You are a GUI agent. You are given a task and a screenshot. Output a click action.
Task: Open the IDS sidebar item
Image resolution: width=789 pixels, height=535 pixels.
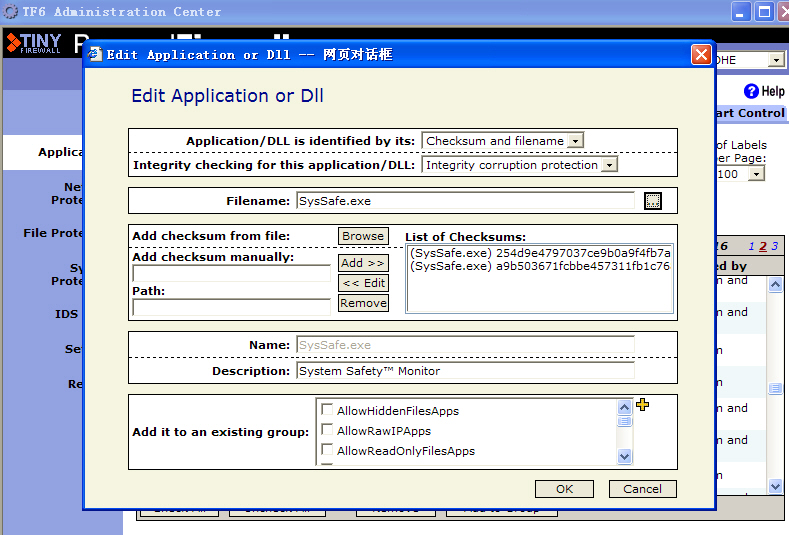(66, 314)
